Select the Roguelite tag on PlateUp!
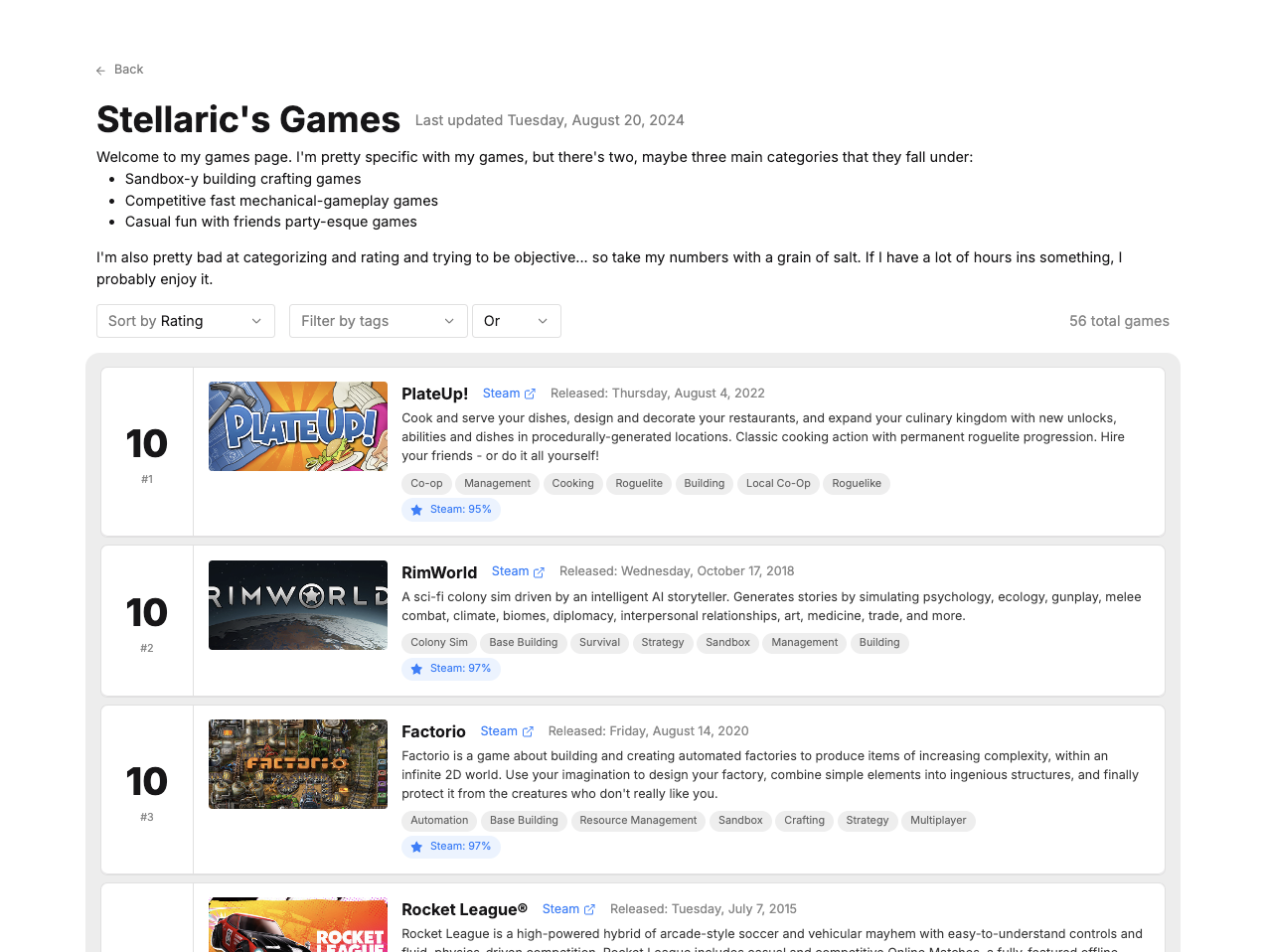 [638, 484]
